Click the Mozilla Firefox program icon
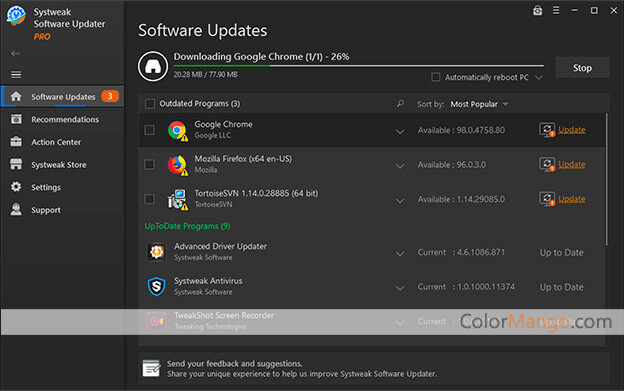The image size is (624, 391). point(177,165)
